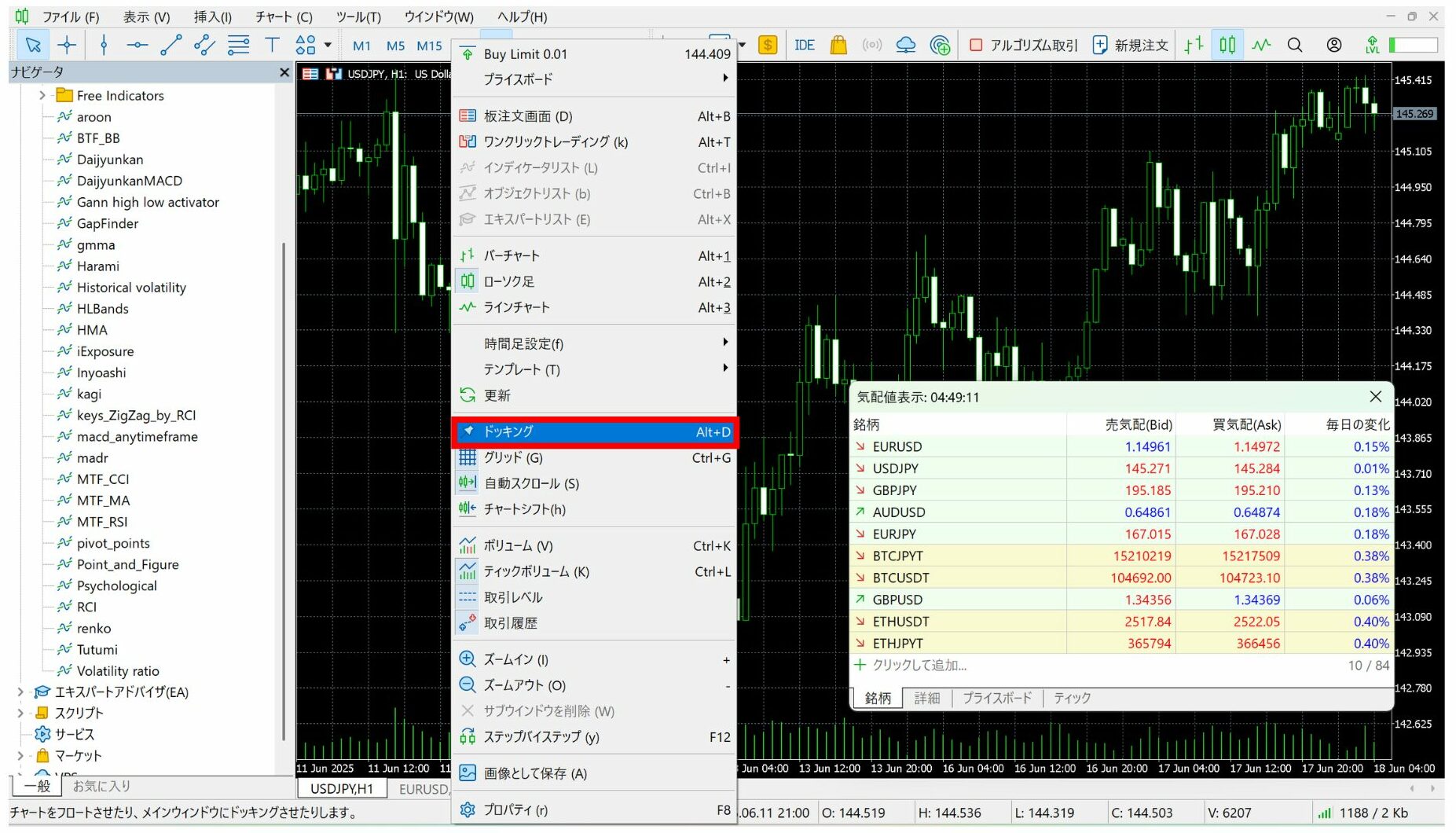Click 'クリックして追加' to add symbol
Screen dimensions: 1456x833
[x=919, y=665]
